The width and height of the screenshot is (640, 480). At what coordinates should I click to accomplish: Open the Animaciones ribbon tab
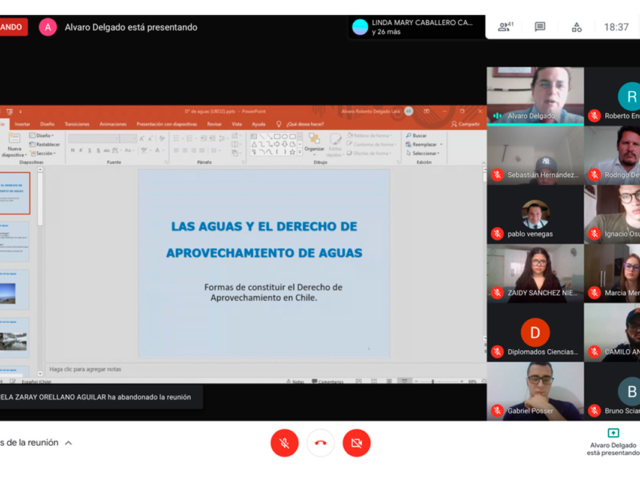point(113,124)
